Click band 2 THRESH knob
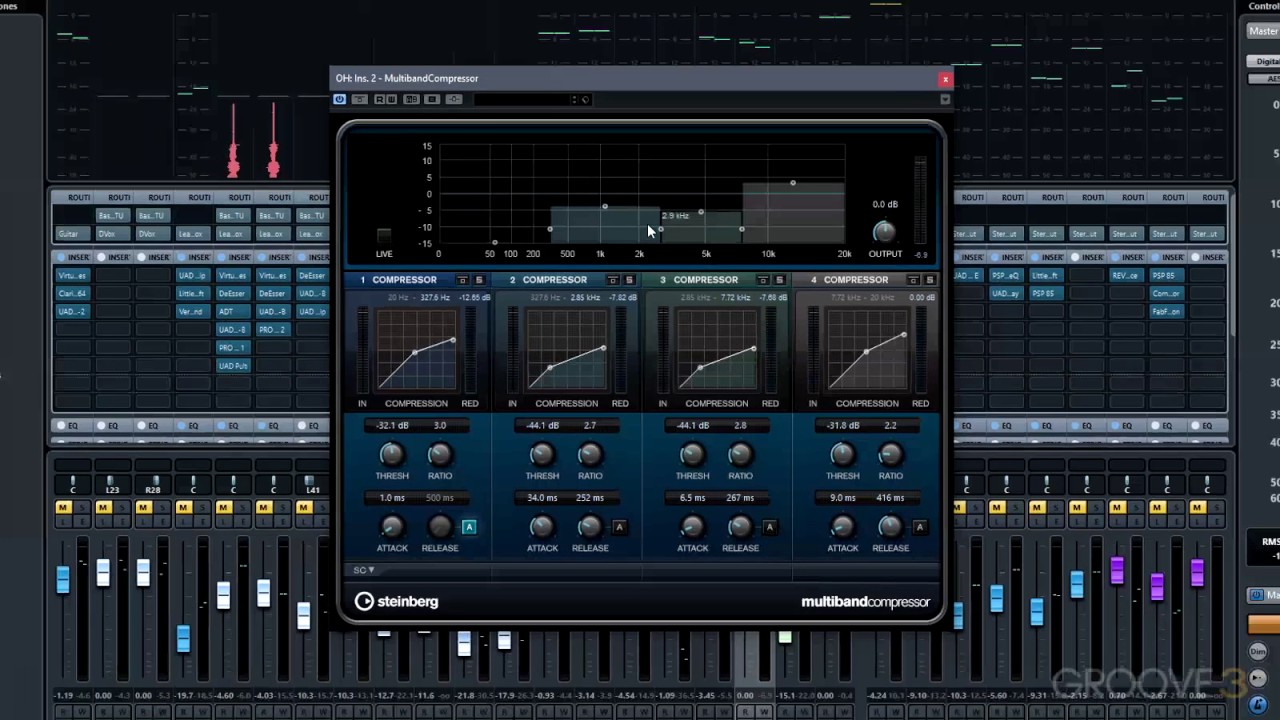1280x720 pixels. click(x=542, y=455)
